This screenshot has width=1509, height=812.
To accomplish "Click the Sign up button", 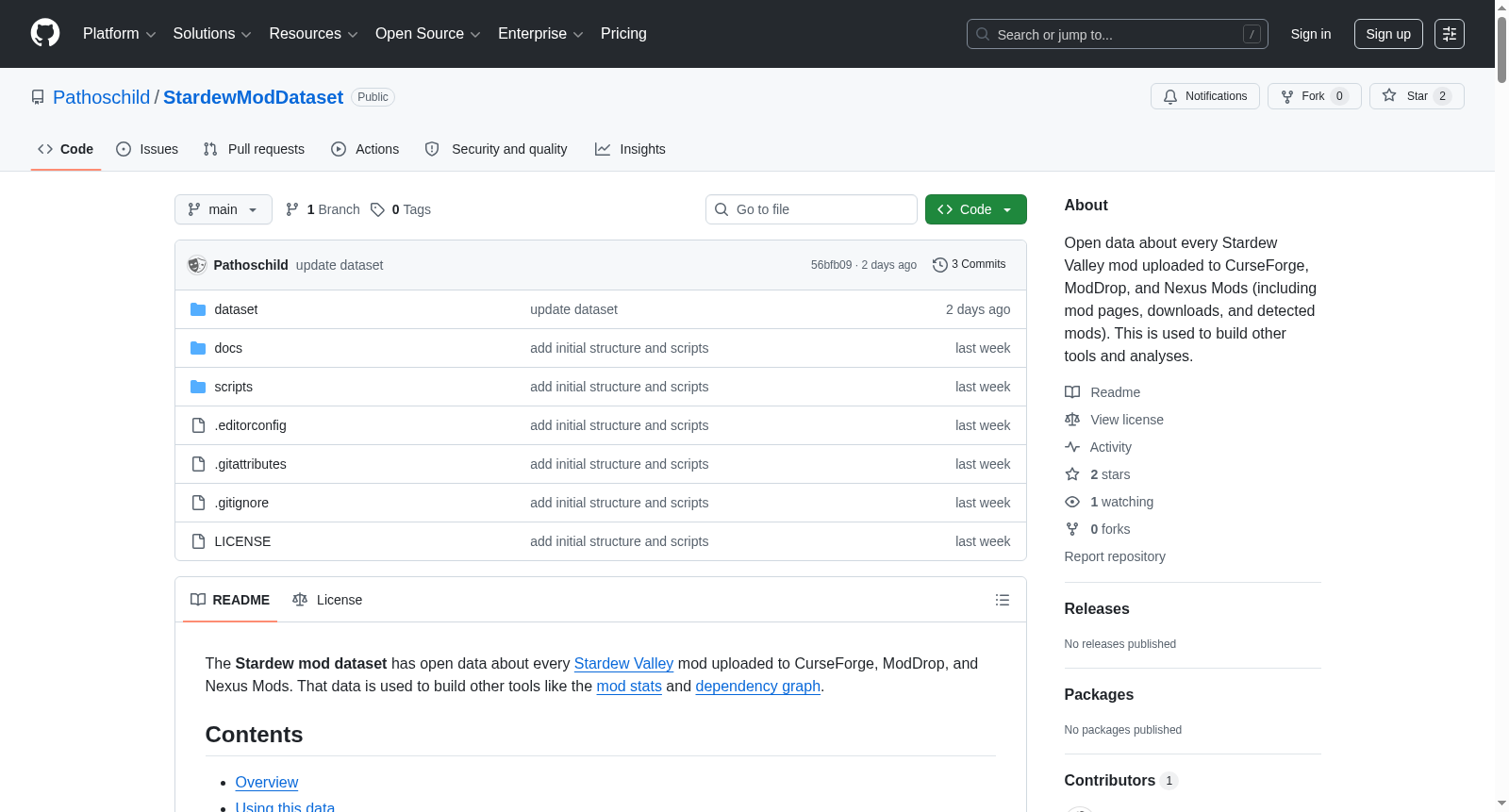I will pyautogui.click(x=1388, y=34).
